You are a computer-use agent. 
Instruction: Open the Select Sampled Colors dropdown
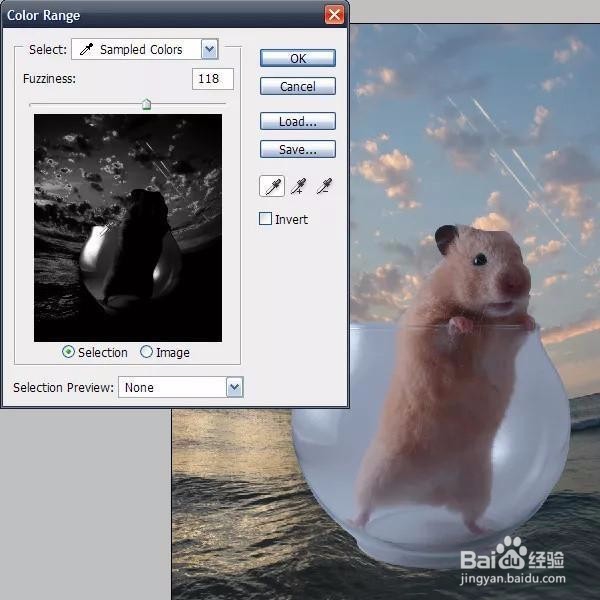(x=145, y=49)
